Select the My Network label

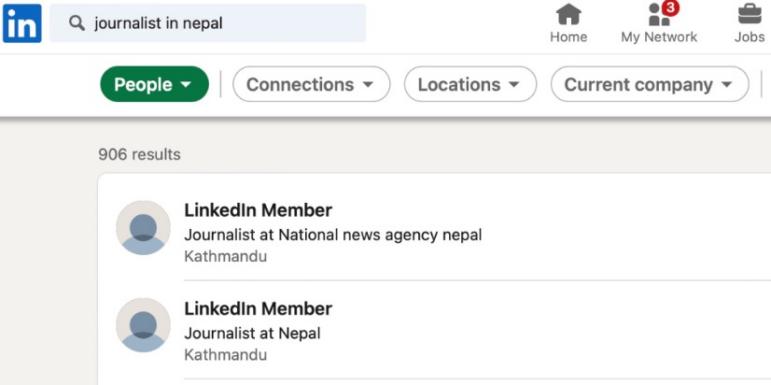[659, 37]
